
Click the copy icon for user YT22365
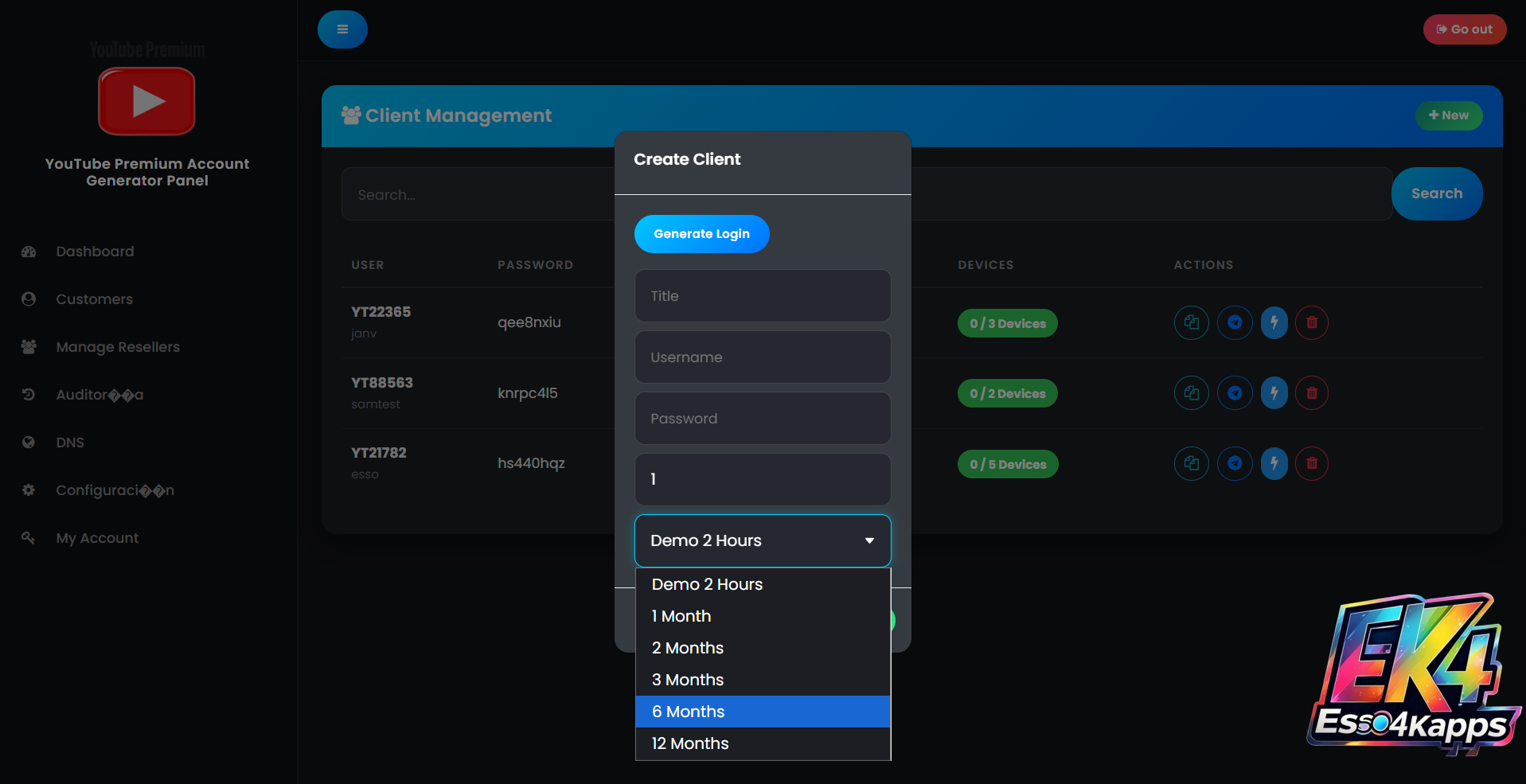coord(1191,322)
